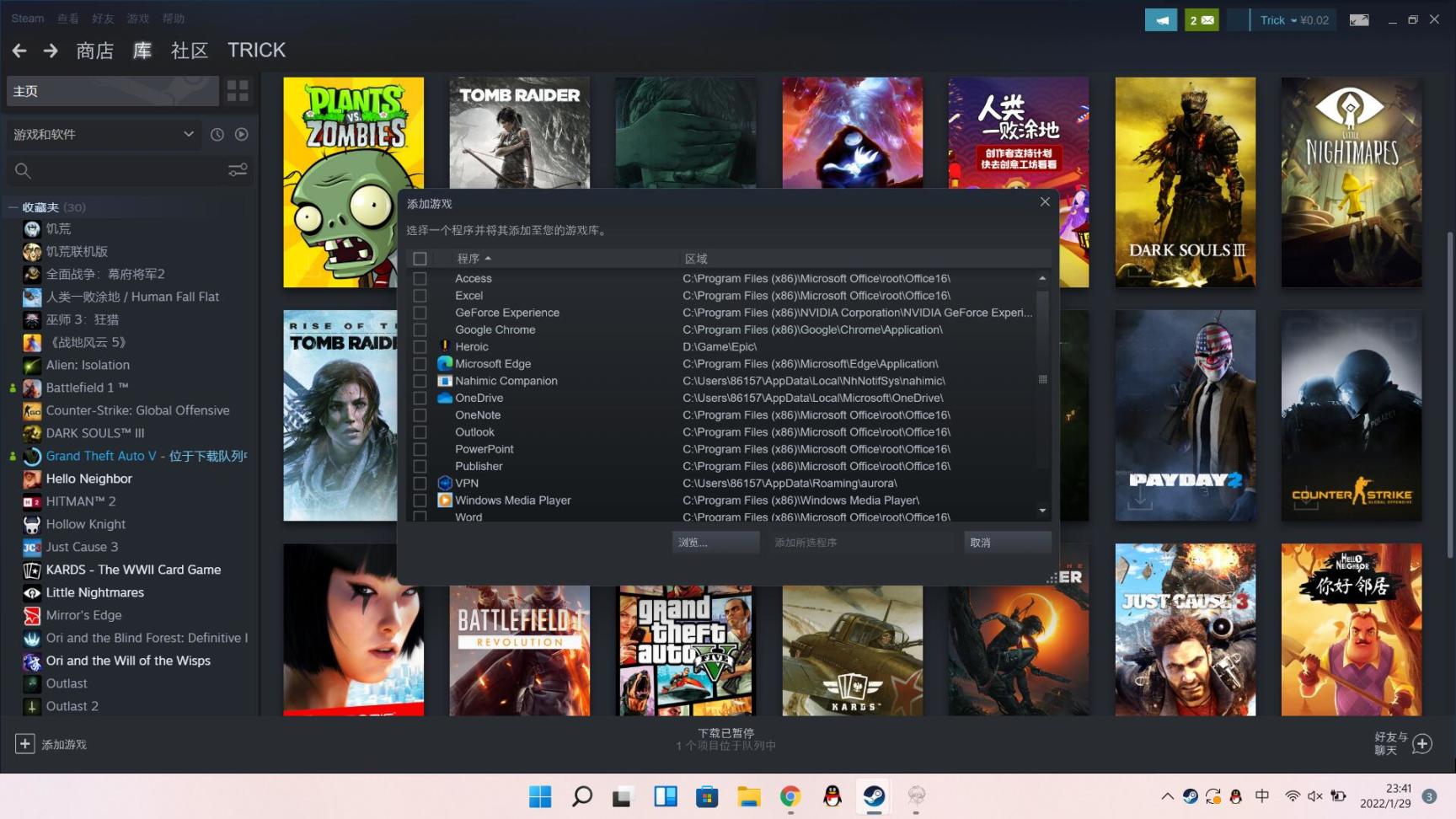This screenshot has height=819, width=1456.
Task: Check the Outlook checkbox
Action: pyautogui.click(x=420, y=432)
